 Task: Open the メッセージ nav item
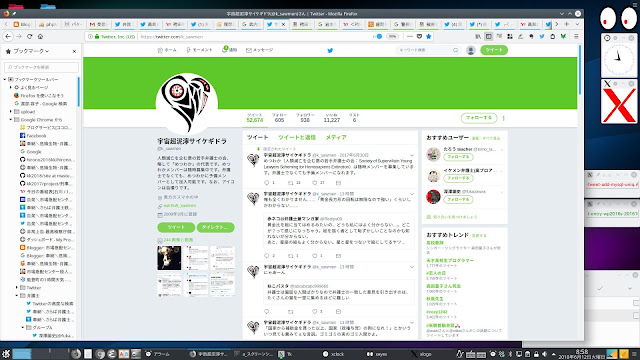click(x=260, y=50)
